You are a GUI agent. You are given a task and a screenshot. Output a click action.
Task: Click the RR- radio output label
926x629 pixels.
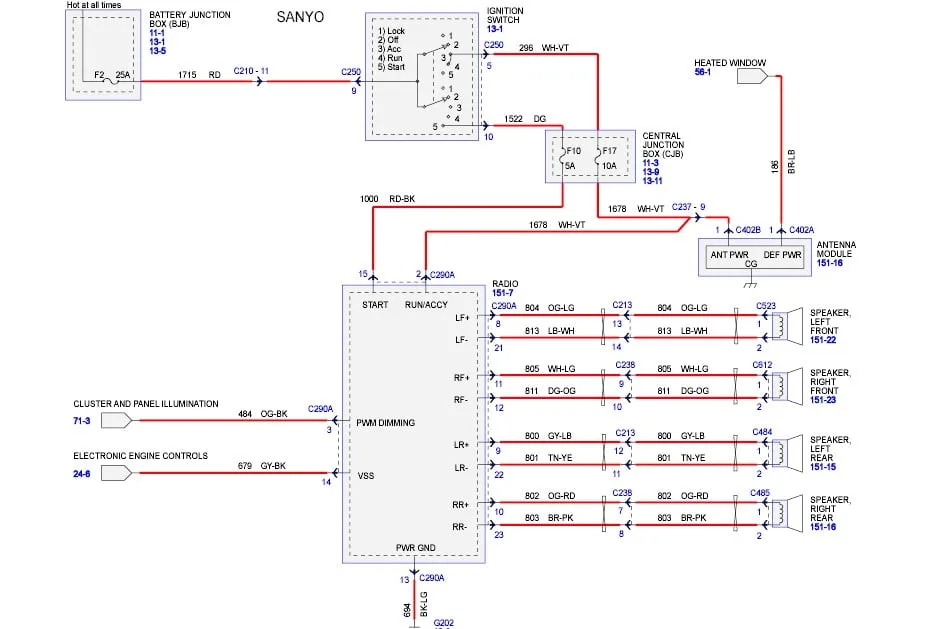pos(459,527)
